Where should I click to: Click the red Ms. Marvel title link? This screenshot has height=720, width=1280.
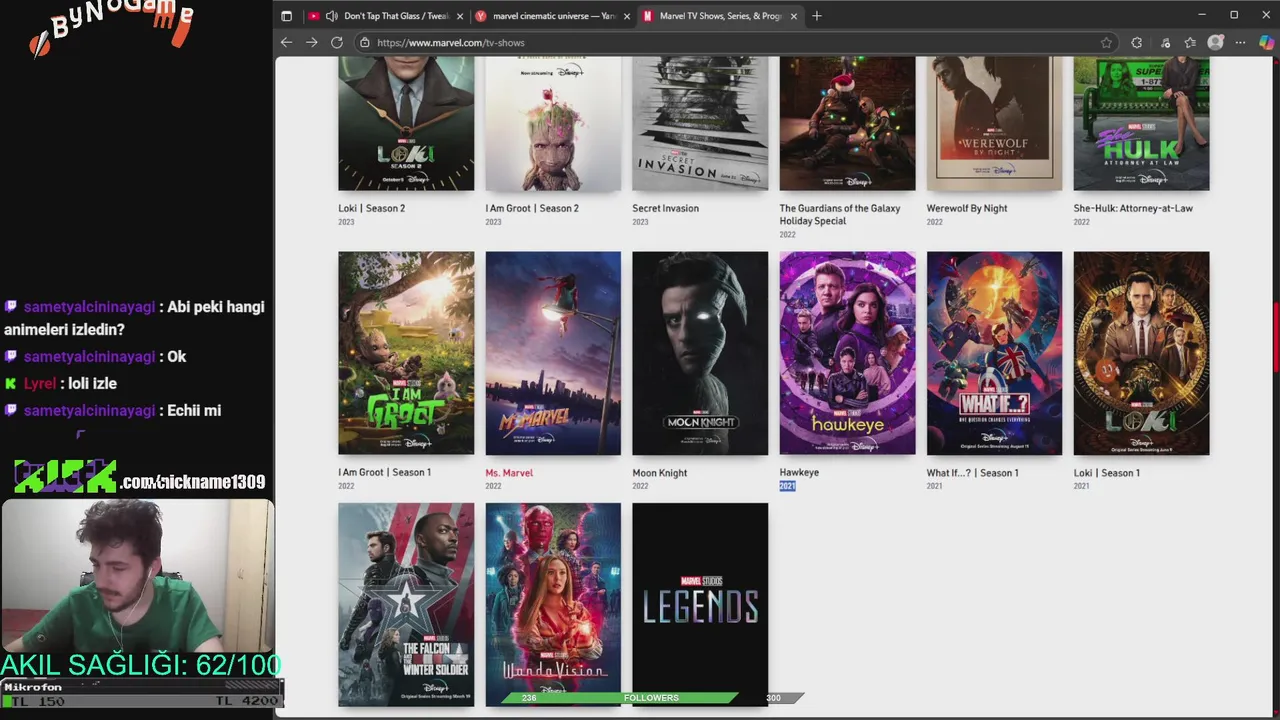click(509, 472)
